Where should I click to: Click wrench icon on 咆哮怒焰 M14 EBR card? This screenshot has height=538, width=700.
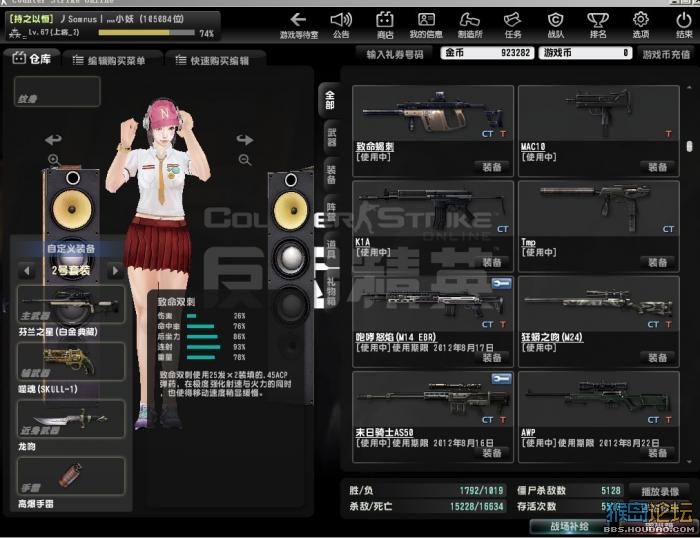[x=501, y=283]
